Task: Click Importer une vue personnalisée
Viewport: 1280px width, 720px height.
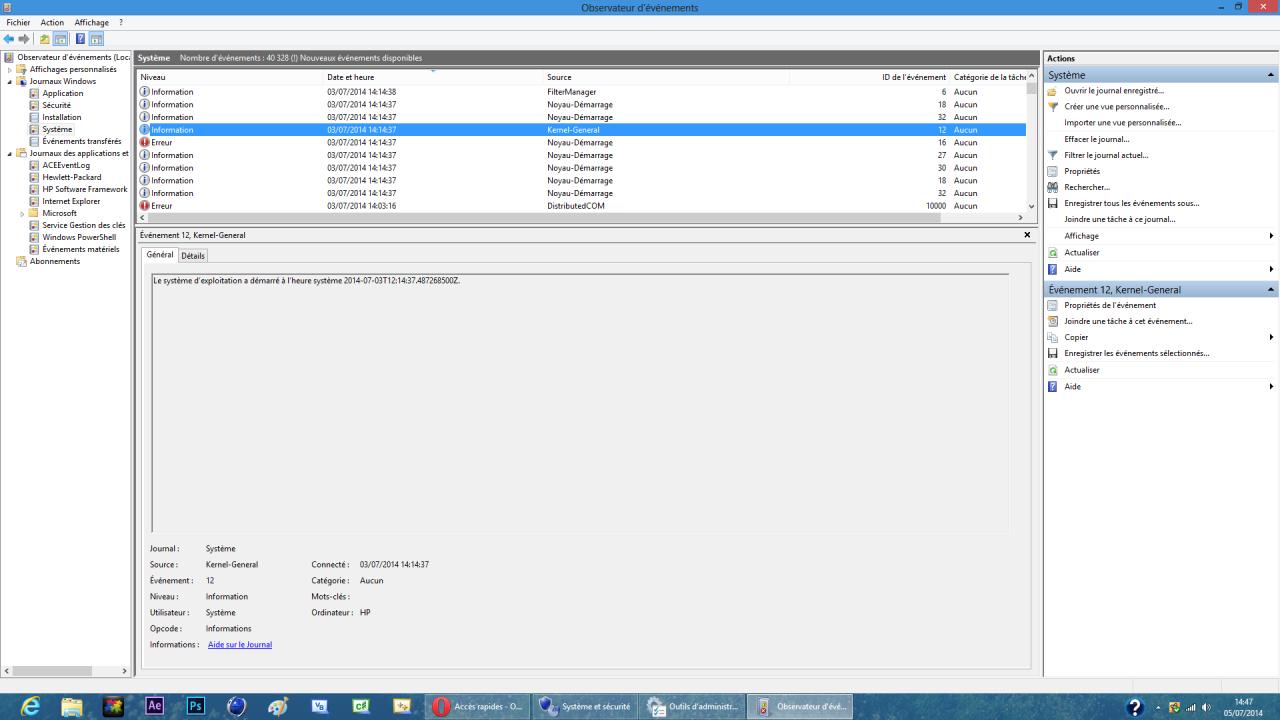Action: click(1123, 123)
